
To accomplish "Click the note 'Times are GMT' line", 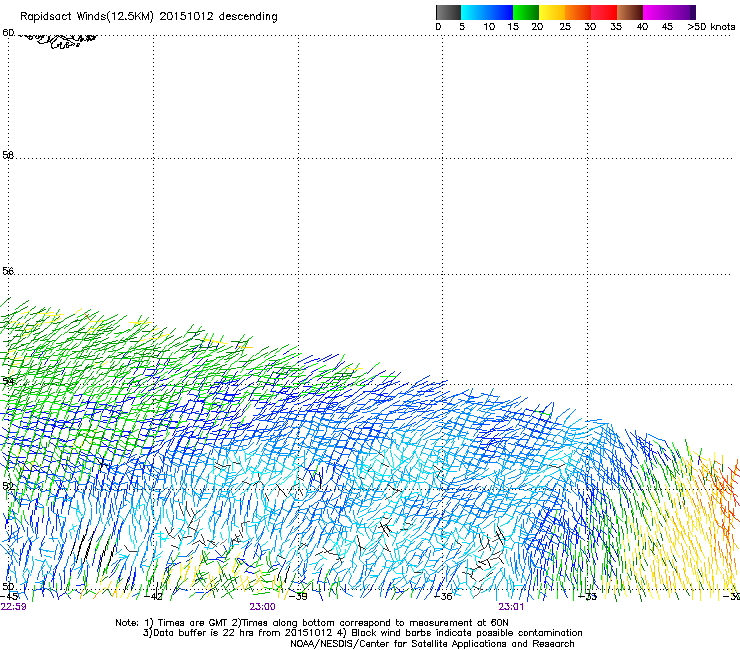I will tap(312, 623).
